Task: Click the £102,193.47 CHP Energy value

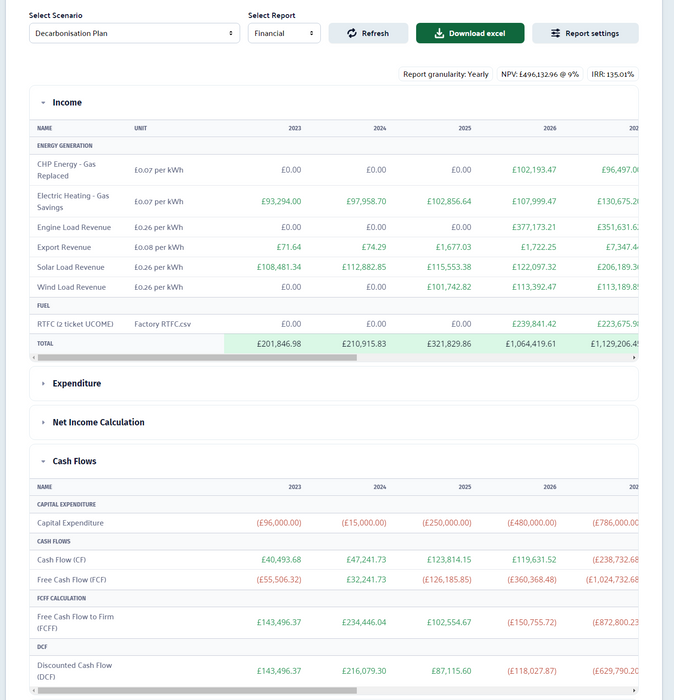Action: click(534, 170)
